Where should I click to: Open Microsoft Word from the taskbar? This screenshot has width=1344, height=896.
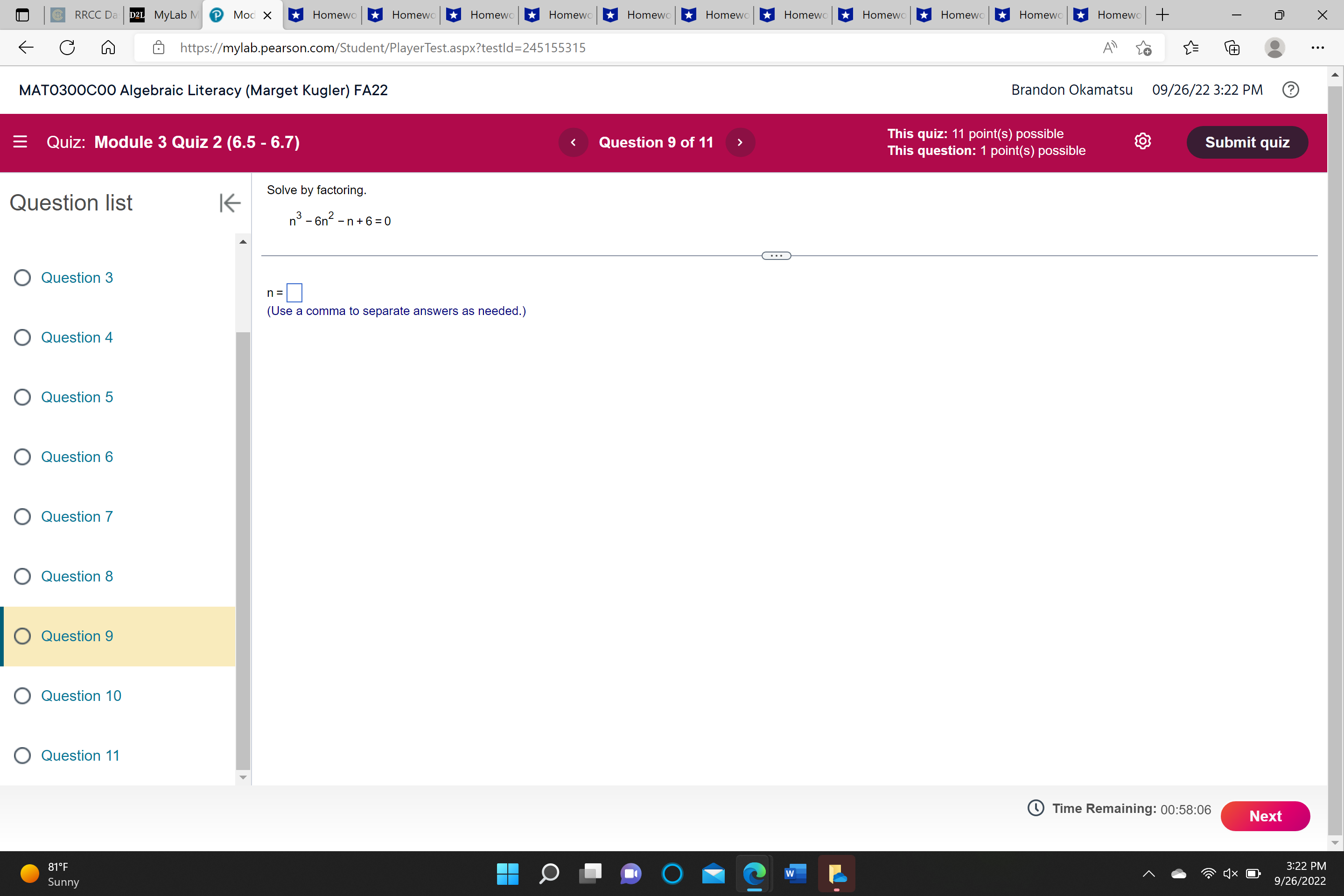click(x=795, y=873)
